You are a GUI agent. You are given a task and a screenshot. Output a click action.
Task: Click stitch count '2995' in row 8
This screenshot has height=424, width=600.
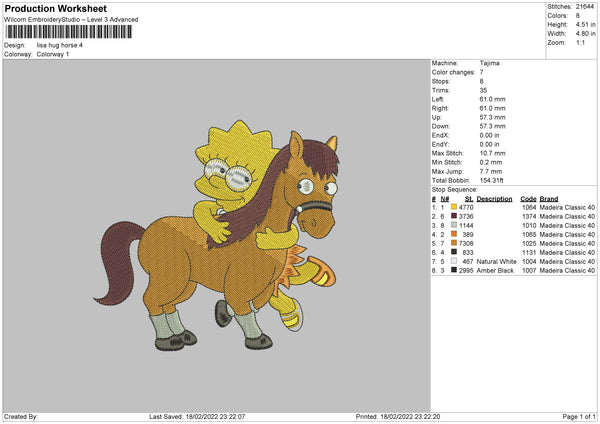coord(466,271)
